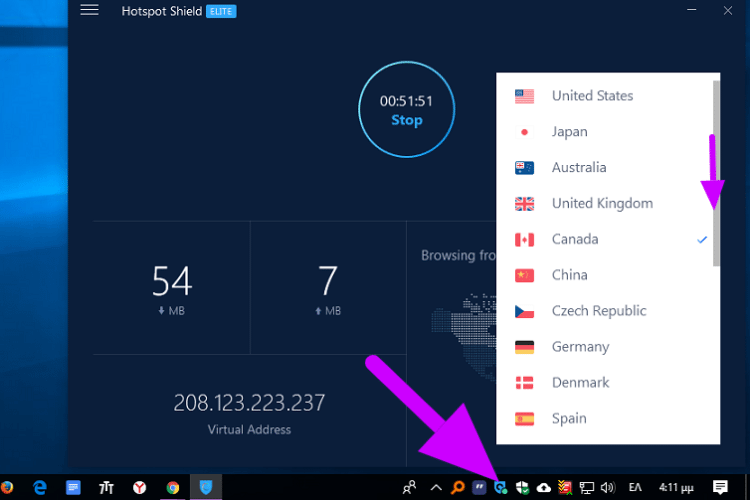This screenshot has height=500, width=750.
Task: Click the China flag icon
Action: tap(524, 276)
